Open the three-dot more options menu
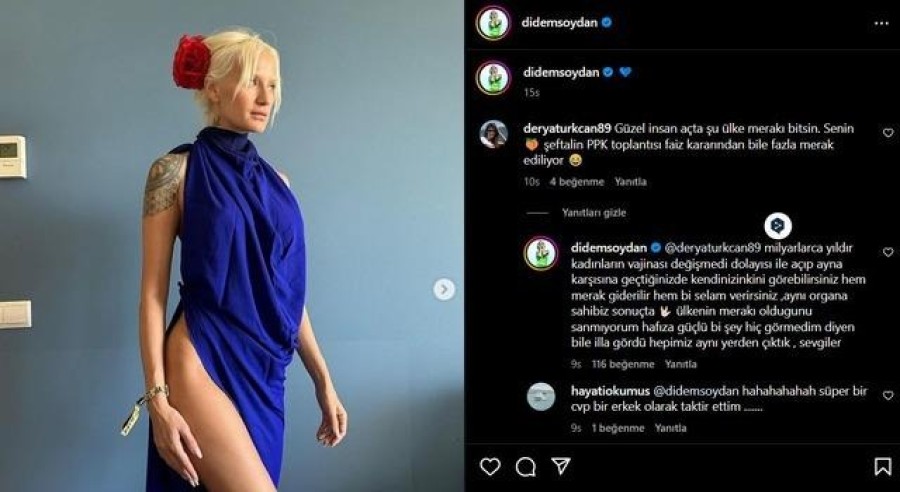The height and width of the screenshot is (492, 900). (881, 24)
